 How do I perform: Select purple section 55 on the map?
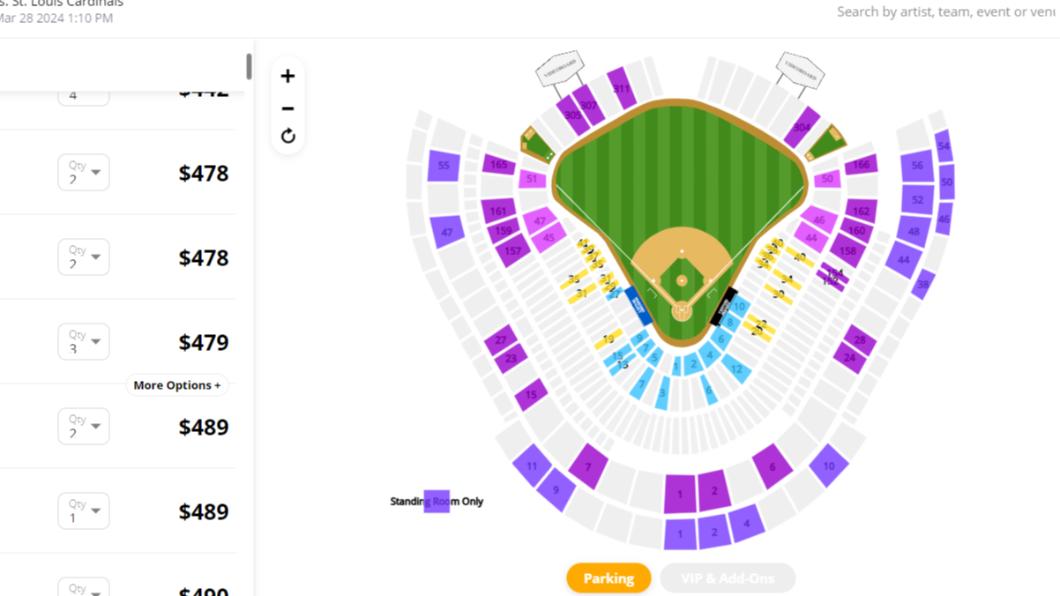pos(443,166)
